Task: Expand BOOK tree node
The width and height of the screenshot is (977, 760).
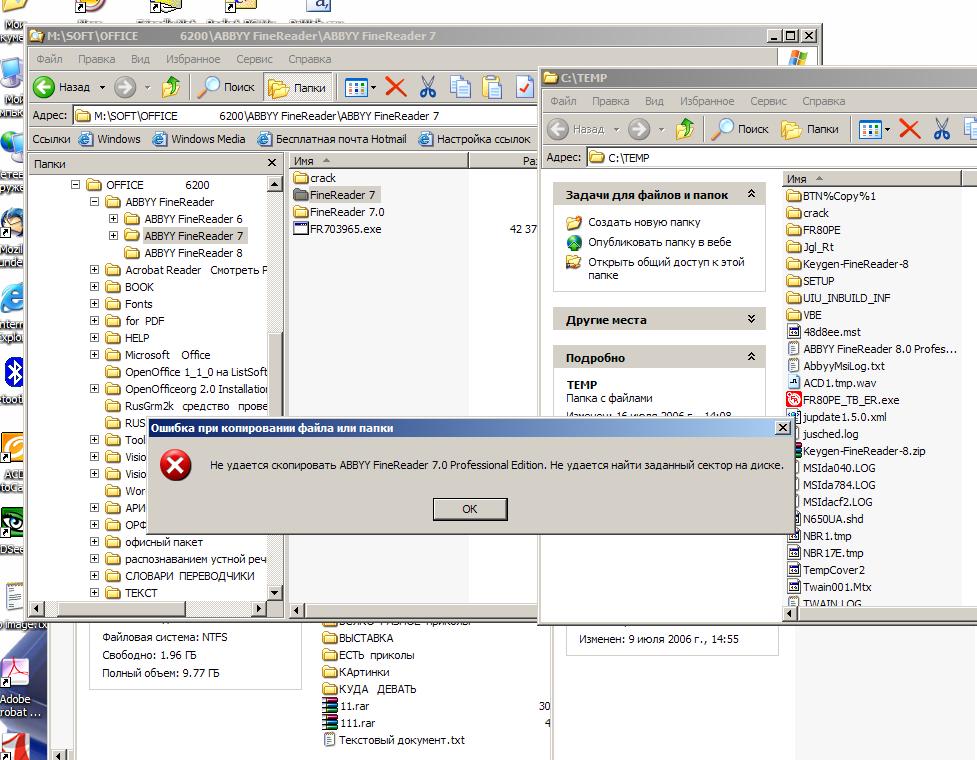Action: pyautogui.click(x=94, y=287)
